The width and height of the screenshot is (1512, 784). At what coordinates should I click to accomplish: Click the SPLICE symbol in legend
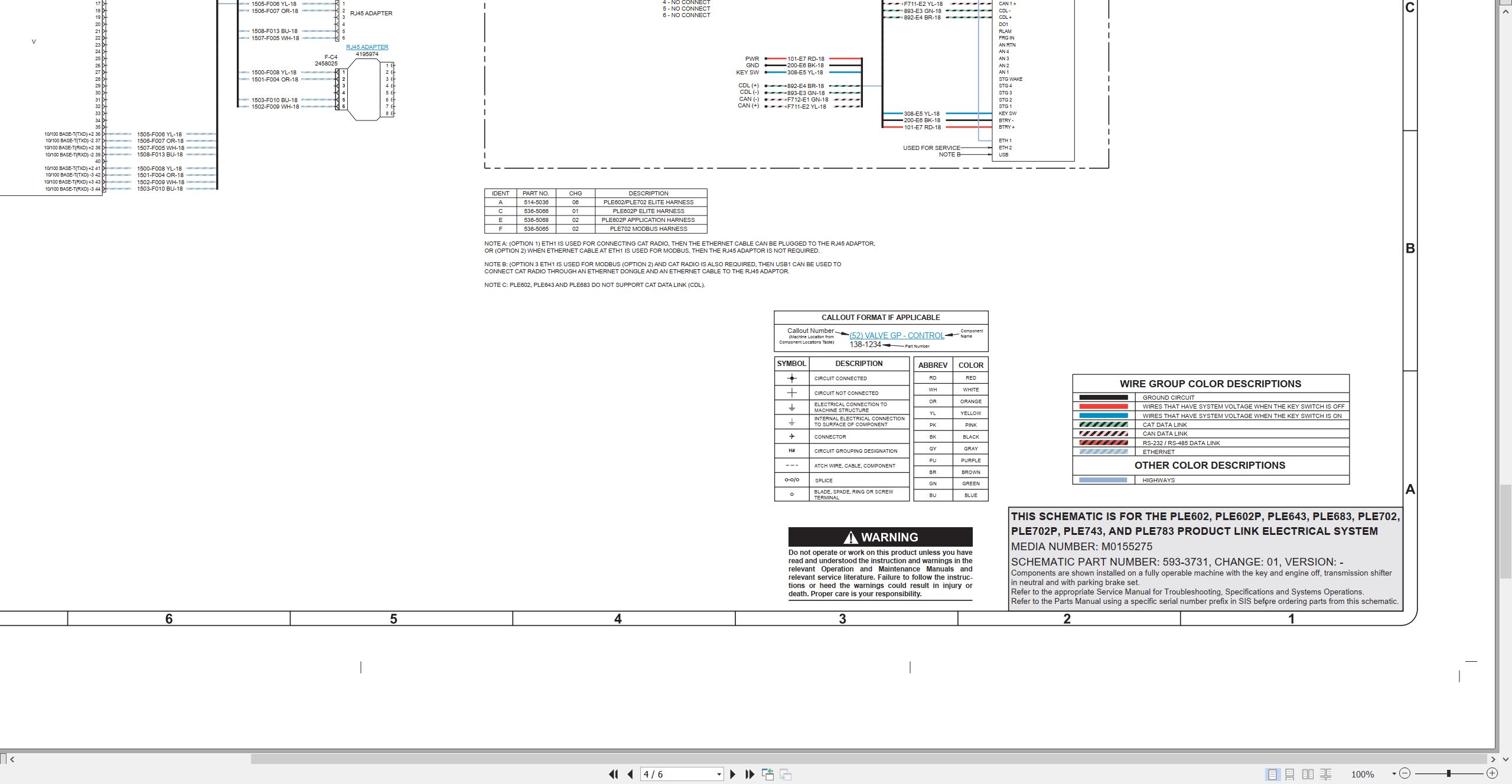(x=792, y=480)
